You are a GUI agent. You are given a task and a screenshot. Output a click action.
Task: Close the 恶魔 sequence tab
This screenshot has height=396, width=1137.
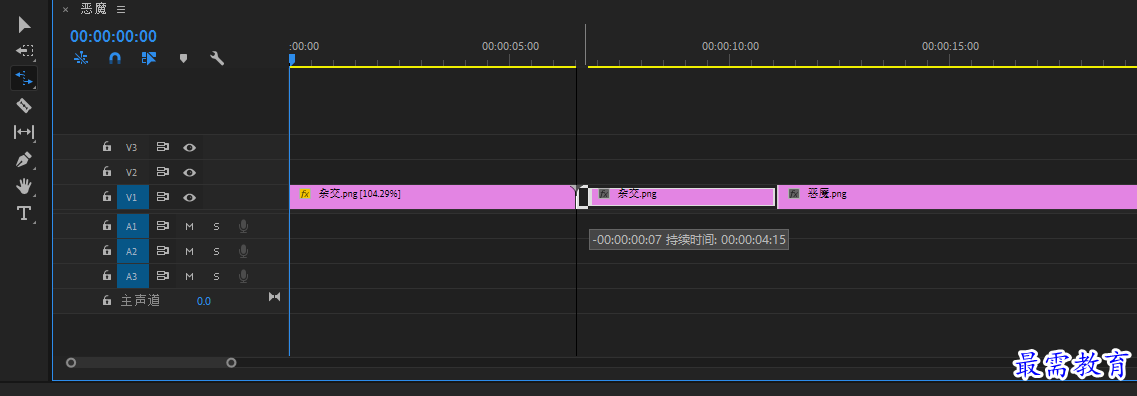pos(65,9)
